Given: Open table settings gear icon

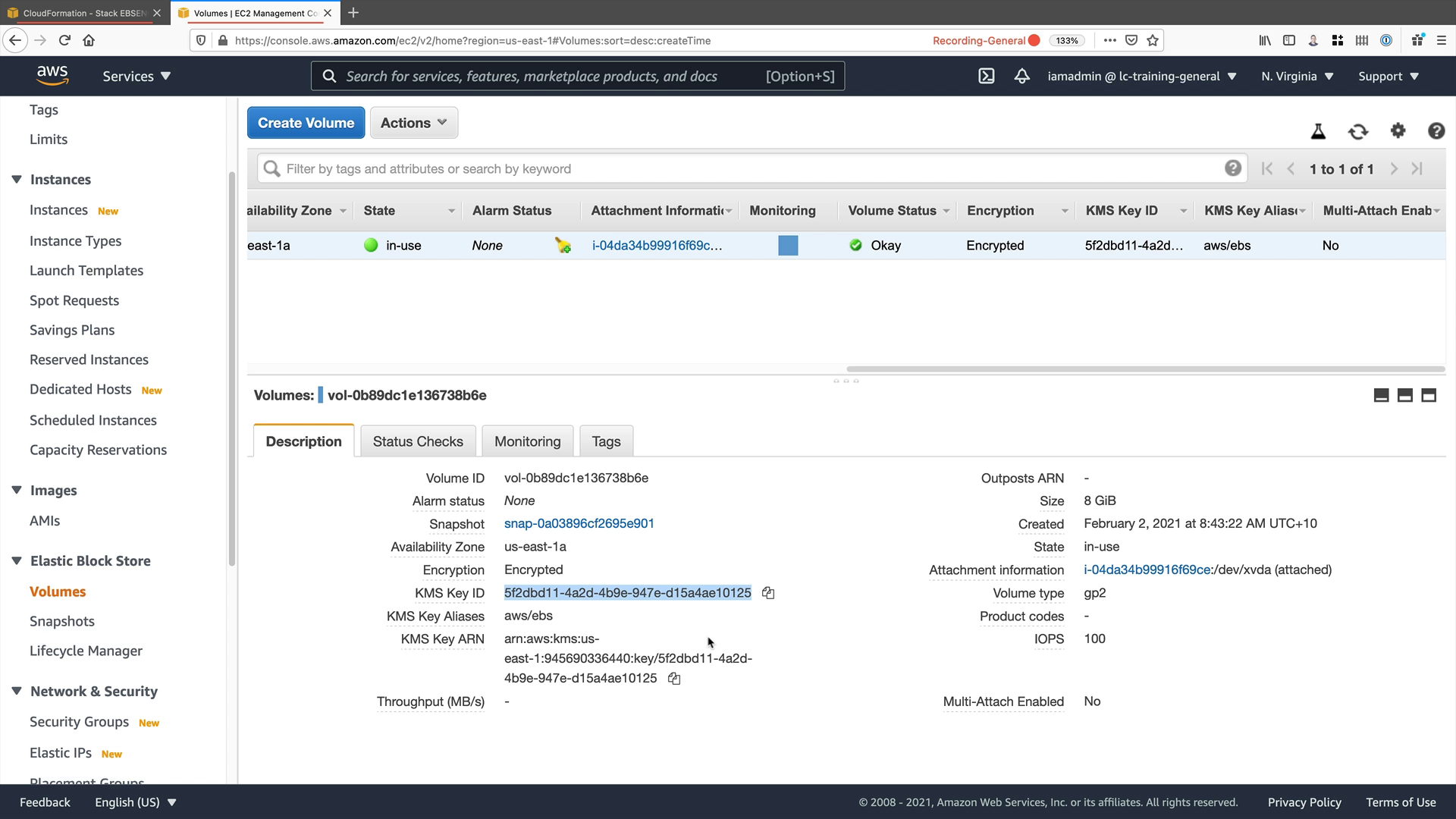Looking at the screenshot, I should tap(1398, 130).
